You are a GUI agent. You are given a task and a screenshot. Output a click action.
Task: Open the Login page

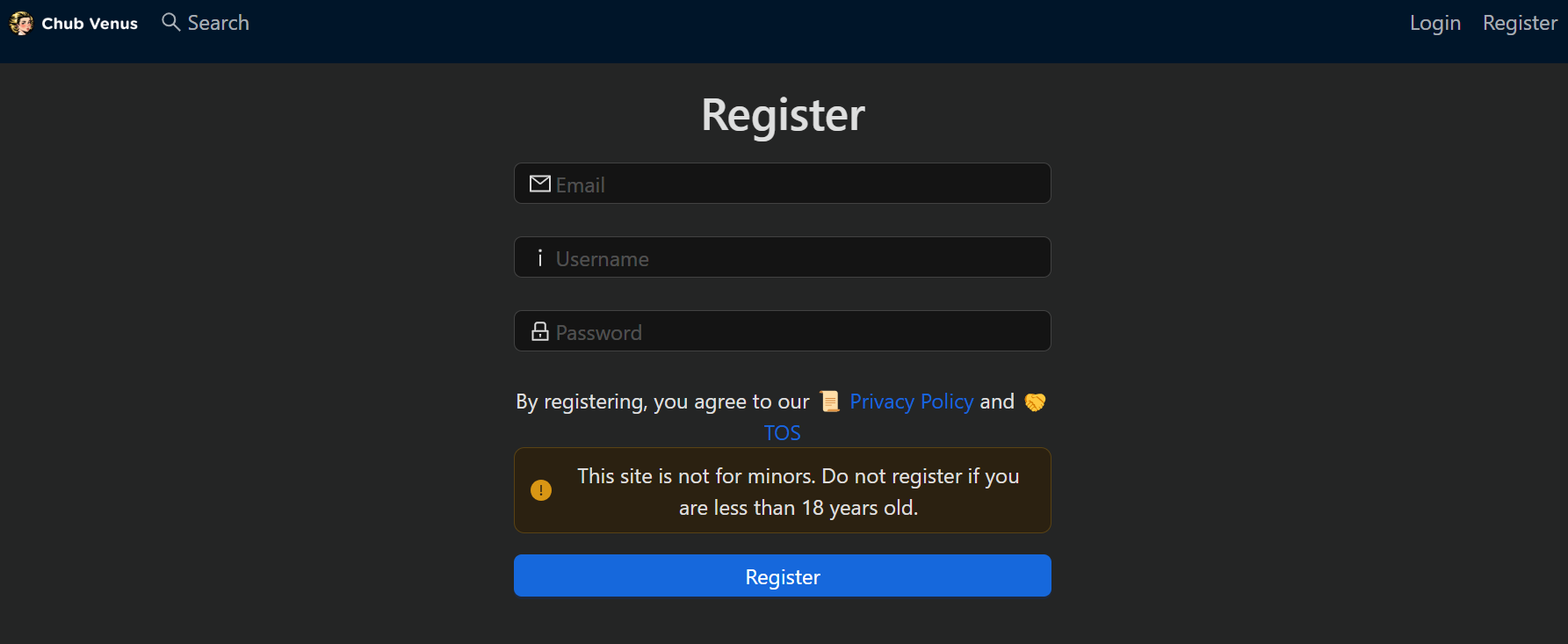pyautogui.click(x=1434, y=23)
